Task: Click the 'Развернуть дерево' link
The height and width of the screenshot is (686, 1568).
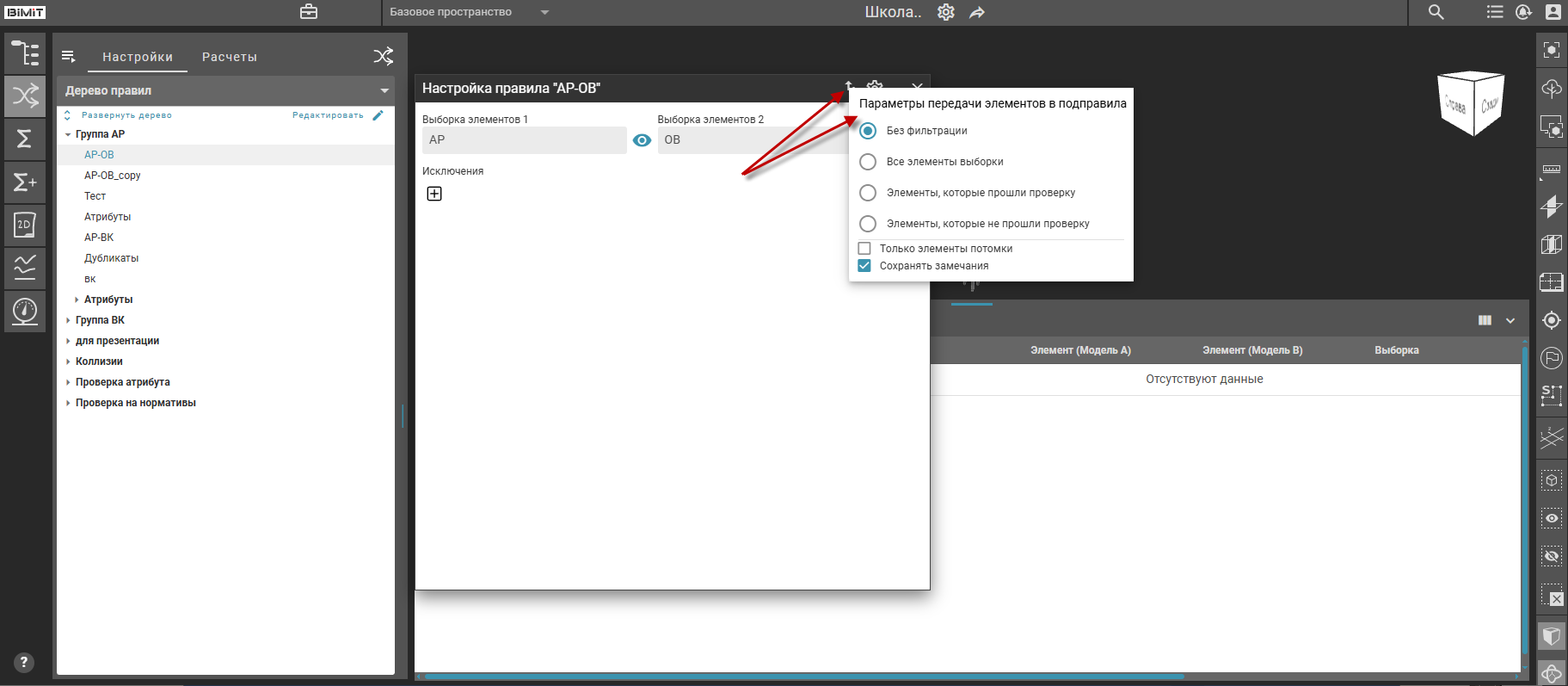Action: (126, 115)
